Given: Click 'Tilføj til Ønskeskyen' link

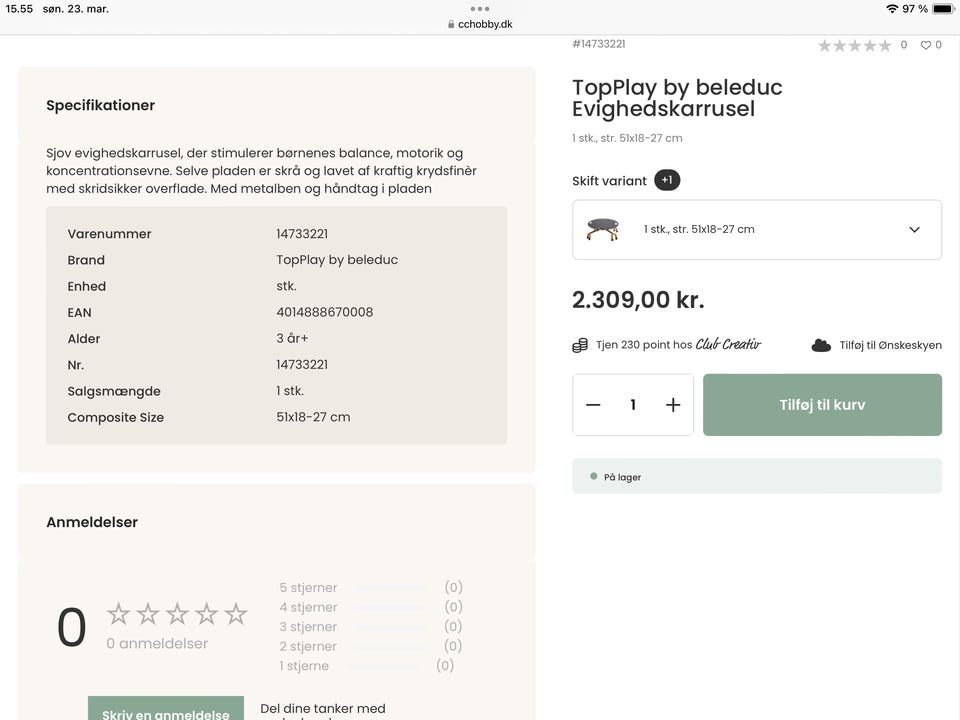Looking at the screenshot, I should coord(890,345).
